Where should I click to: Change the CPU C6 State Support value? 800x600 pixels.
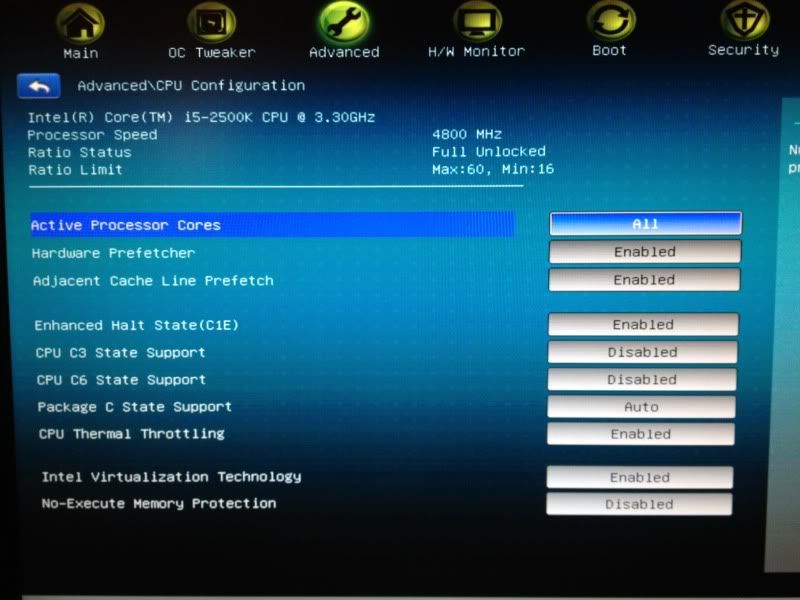(x=642, y=379)
